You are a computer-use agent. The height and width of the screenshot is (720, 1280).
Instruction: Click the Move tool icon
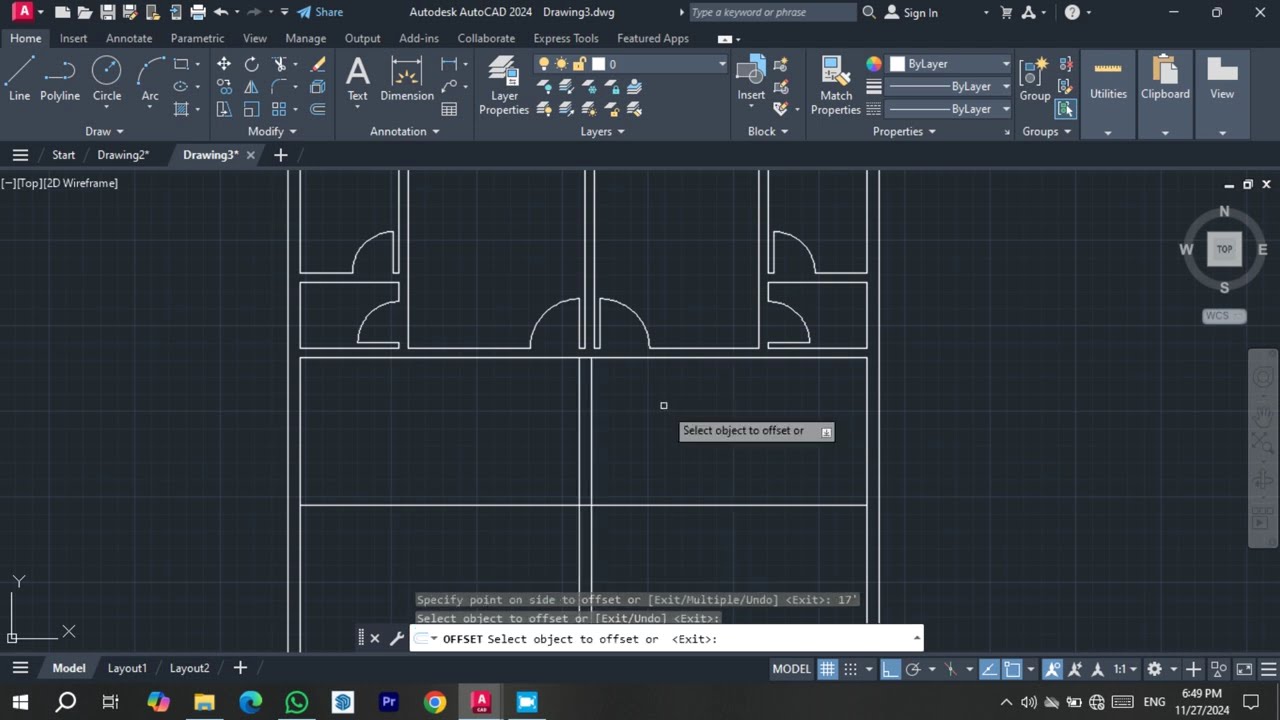tap(224, 64)
